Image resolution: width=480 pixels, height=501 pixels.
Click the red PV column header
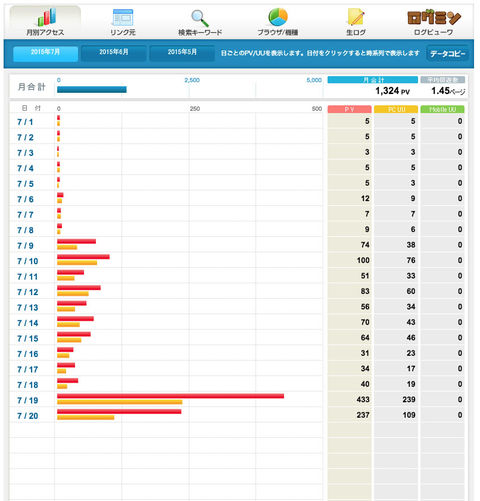click(x=349, y=109)
